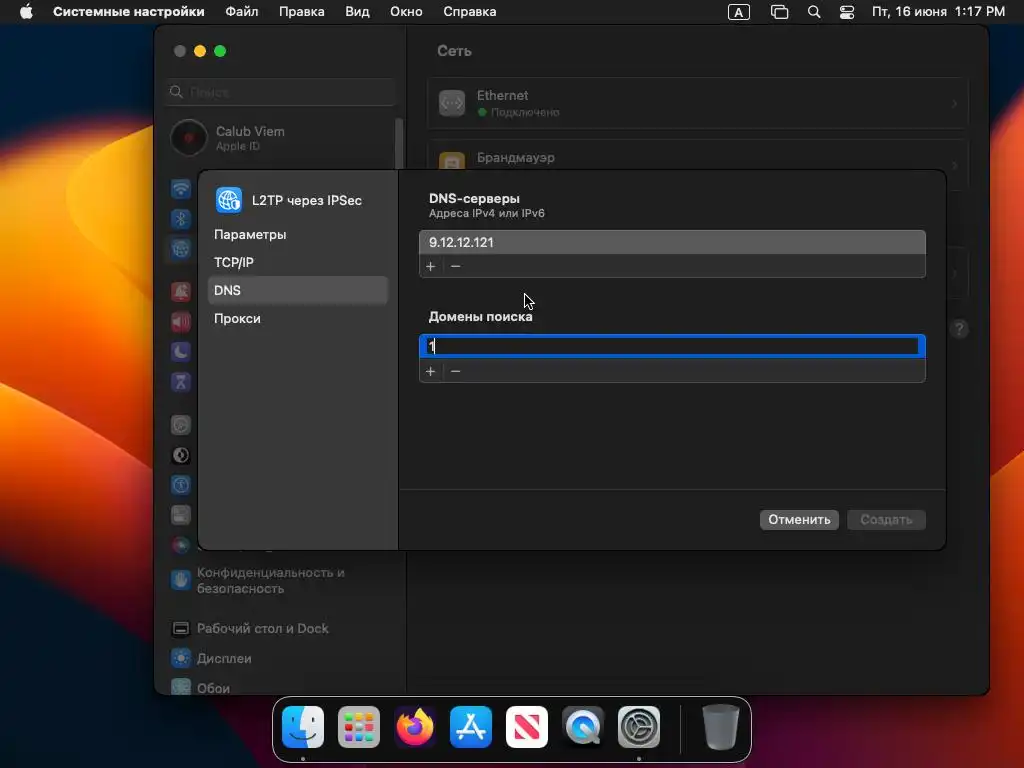Open the Notifications bell sidebar icon

click(x=181, y=291)
